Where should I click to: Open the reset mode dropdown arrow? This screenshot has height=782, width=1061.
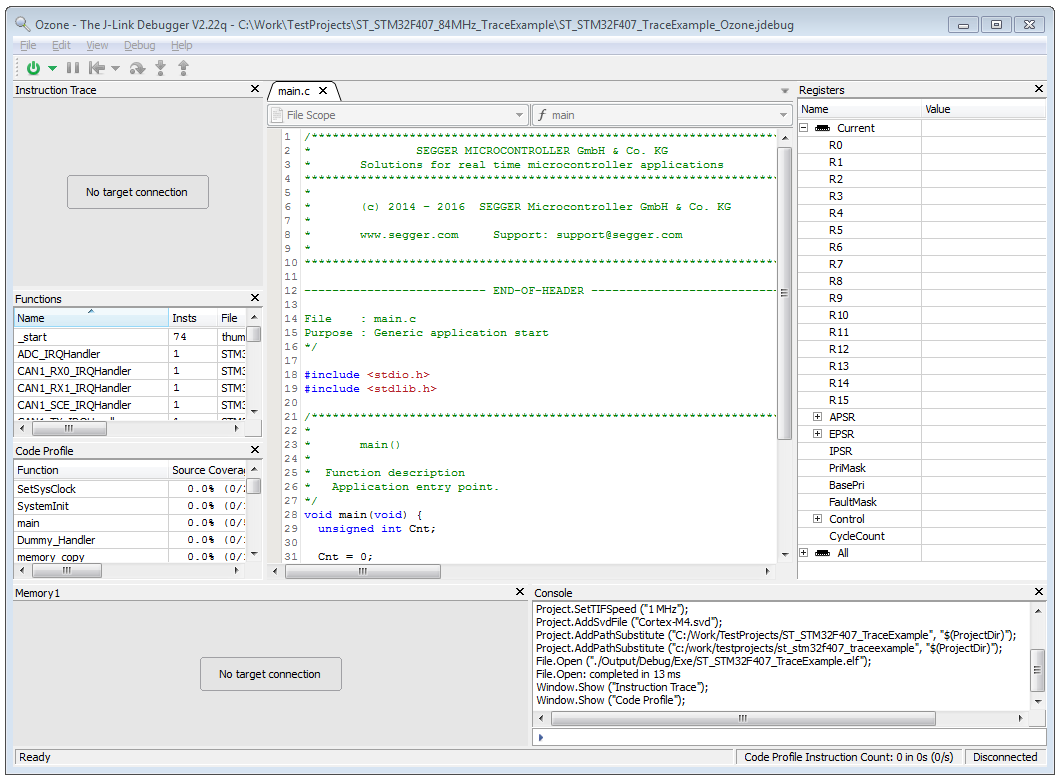[x=116, y=68]
